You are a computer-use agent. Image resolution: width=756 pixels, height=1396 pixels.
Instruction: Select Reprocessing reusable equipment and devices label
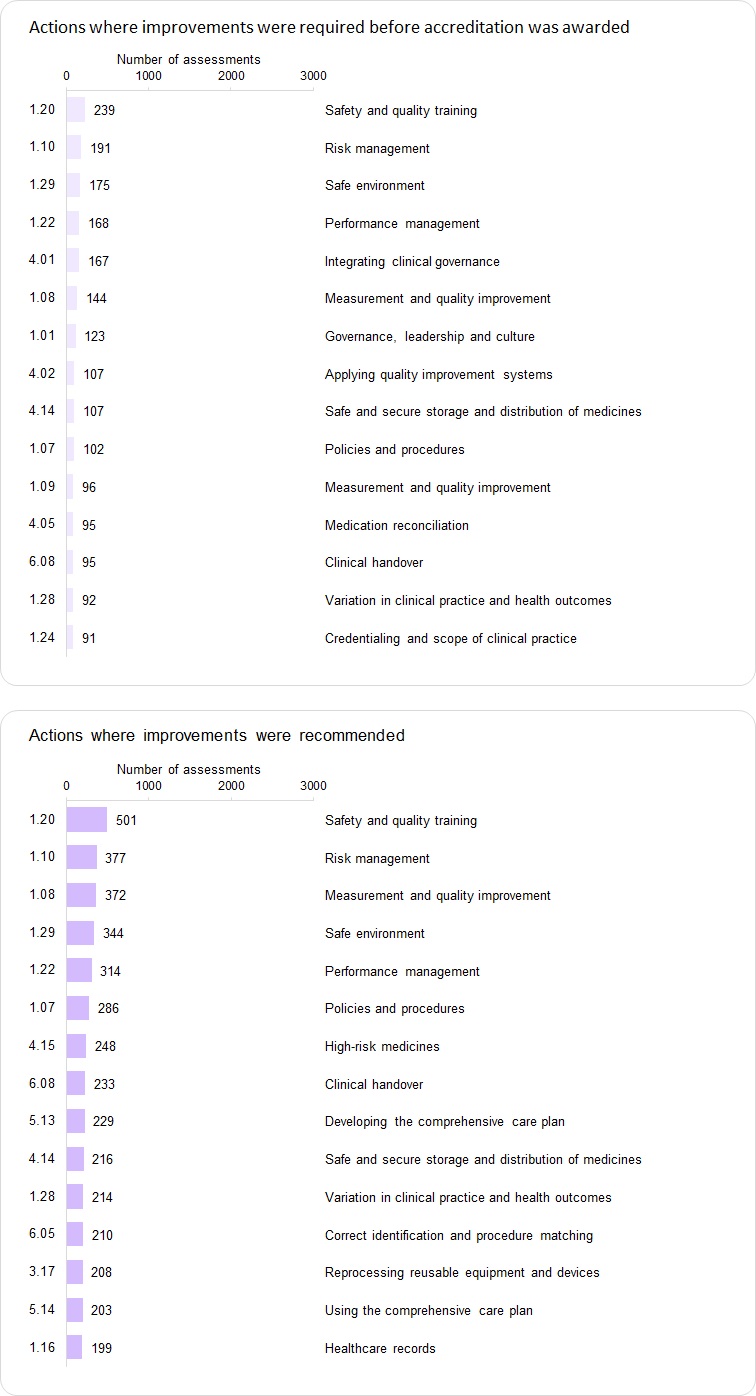pyautogui.click(x=462, y=1272)
